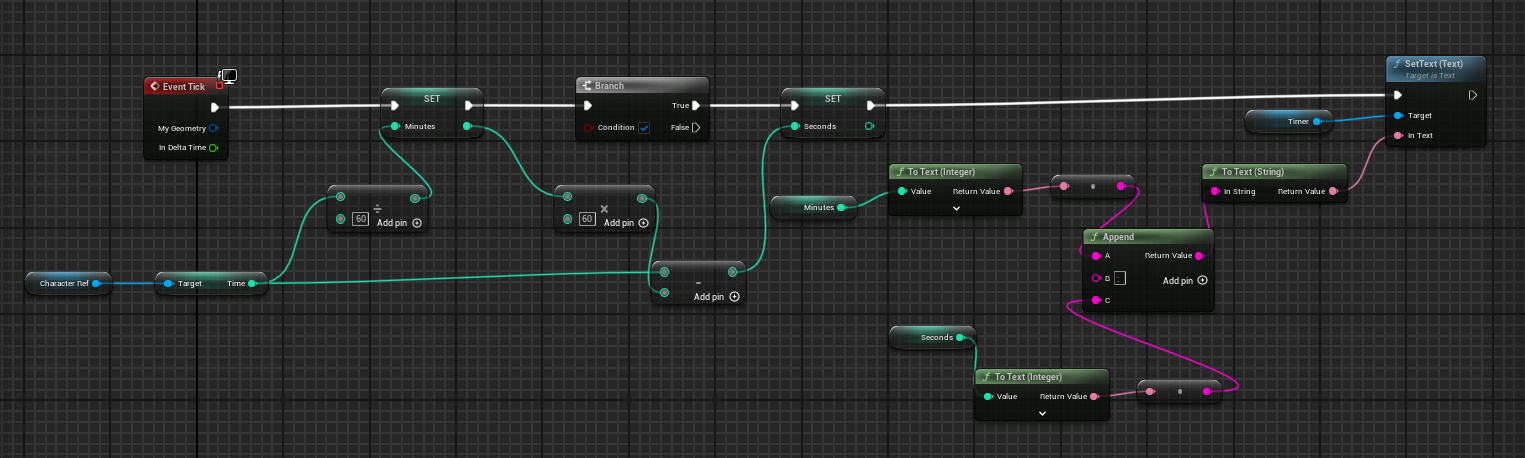This screenshot has width=1525, height=458.
Task: Click the Time output pin on getter node
Action: coord(252,284)
